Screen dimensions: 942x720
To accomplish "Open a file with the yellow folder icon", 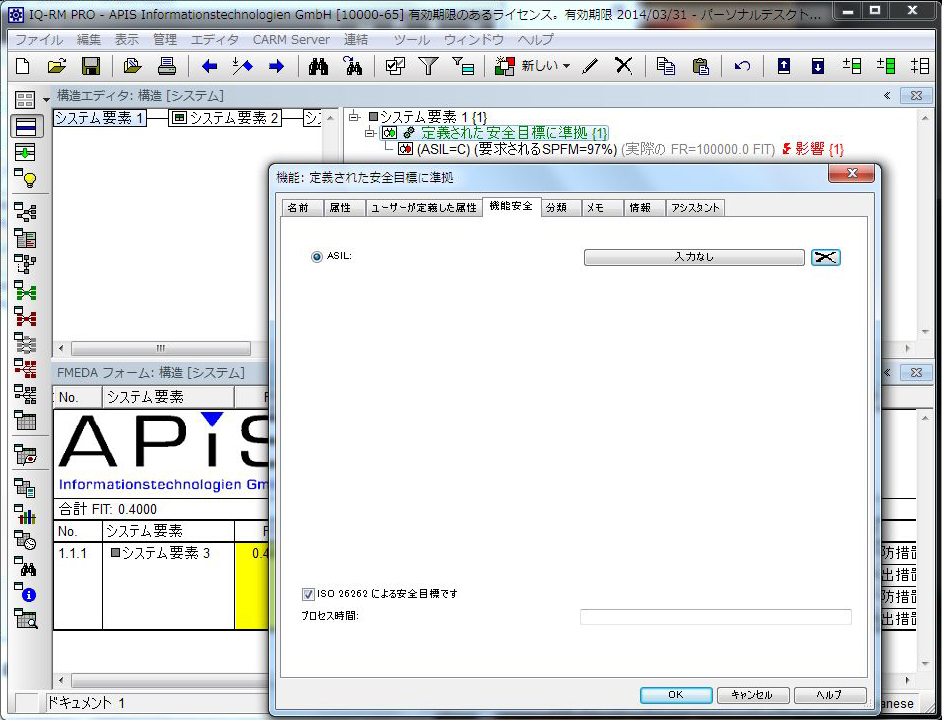I will click(x=56, y=66).
